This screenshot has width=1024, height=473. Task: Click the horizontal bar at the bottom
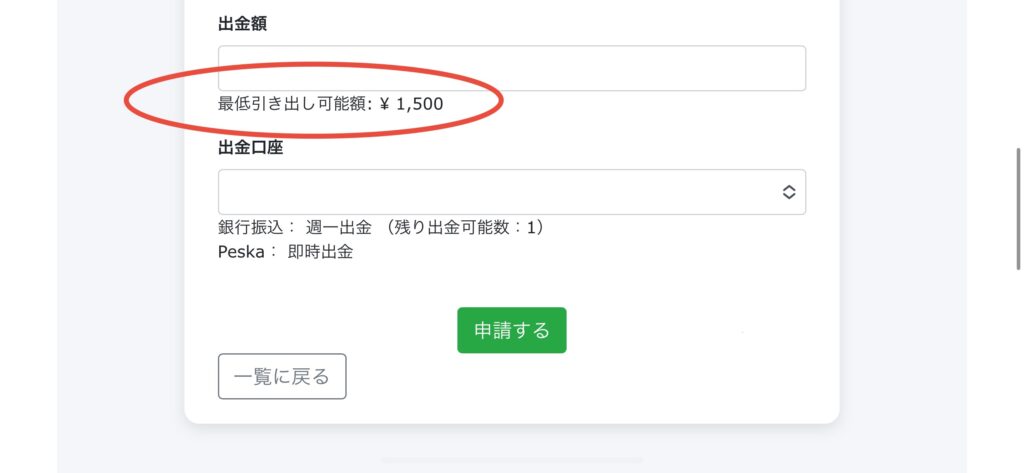pyautogui.click(x=511, y=461)
